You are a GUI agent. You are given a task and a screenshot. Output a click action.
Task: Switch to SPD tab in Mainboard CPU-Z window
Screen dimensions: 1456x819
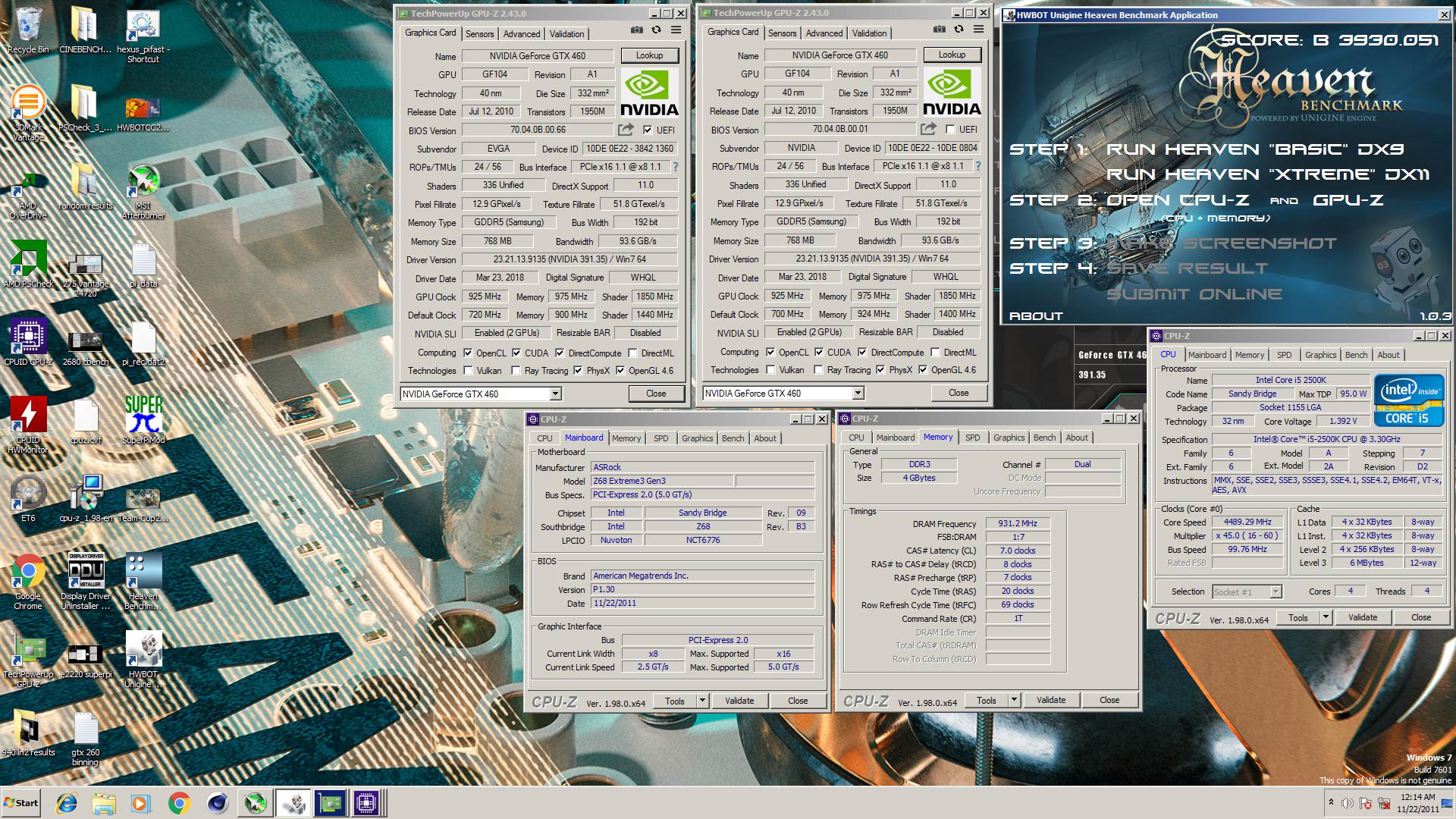click(661, 438)
